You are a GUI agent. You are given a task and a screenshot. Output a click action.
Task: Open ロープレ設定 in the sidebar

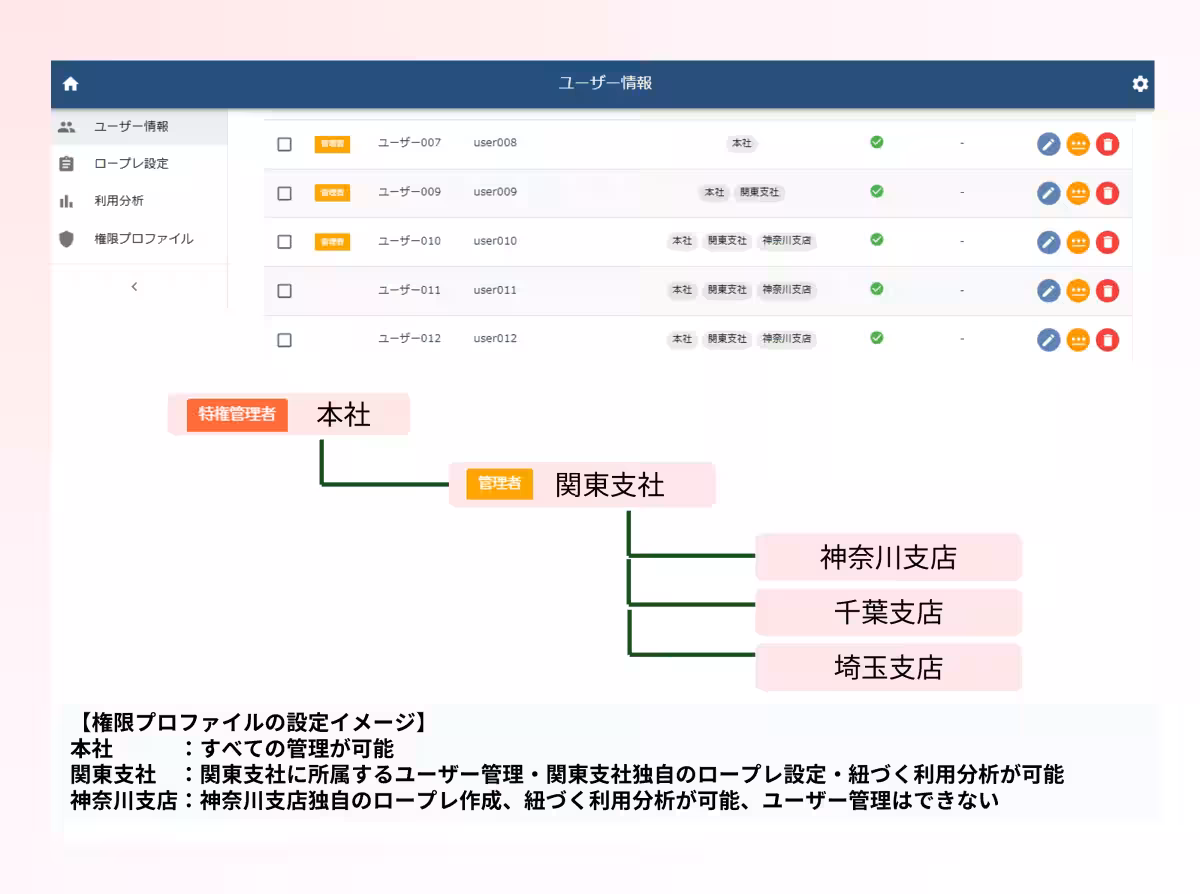pos(139,163)
